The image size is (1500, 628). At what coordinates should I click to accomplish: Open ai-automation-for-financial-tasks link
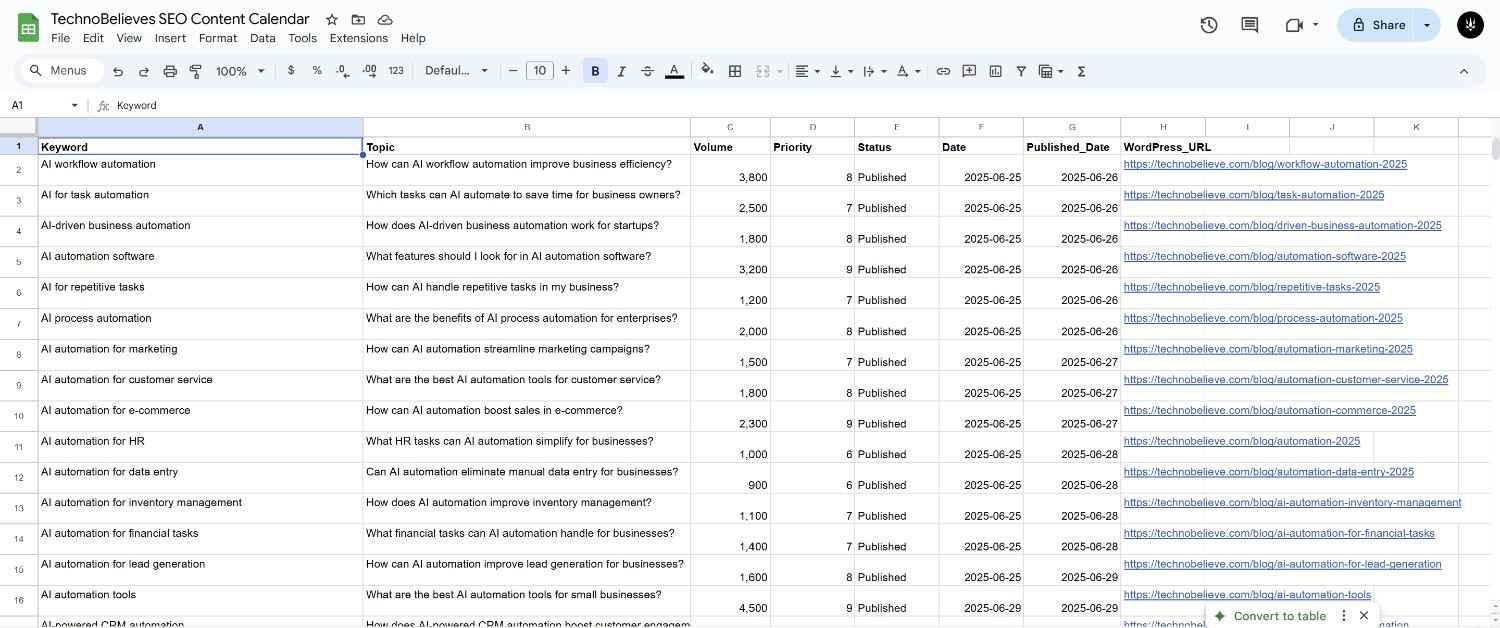(x=1279, y=533)
